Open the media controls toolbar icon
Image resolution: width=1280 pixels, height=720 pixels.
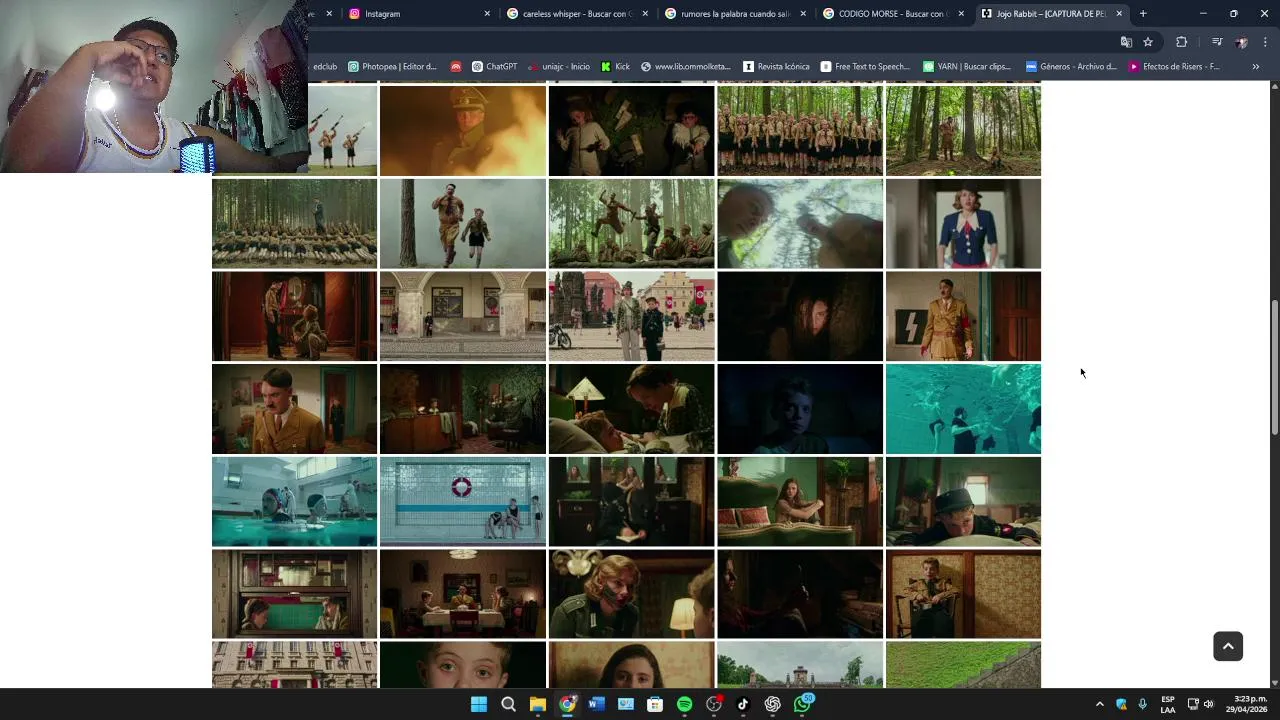point(1217,42)
